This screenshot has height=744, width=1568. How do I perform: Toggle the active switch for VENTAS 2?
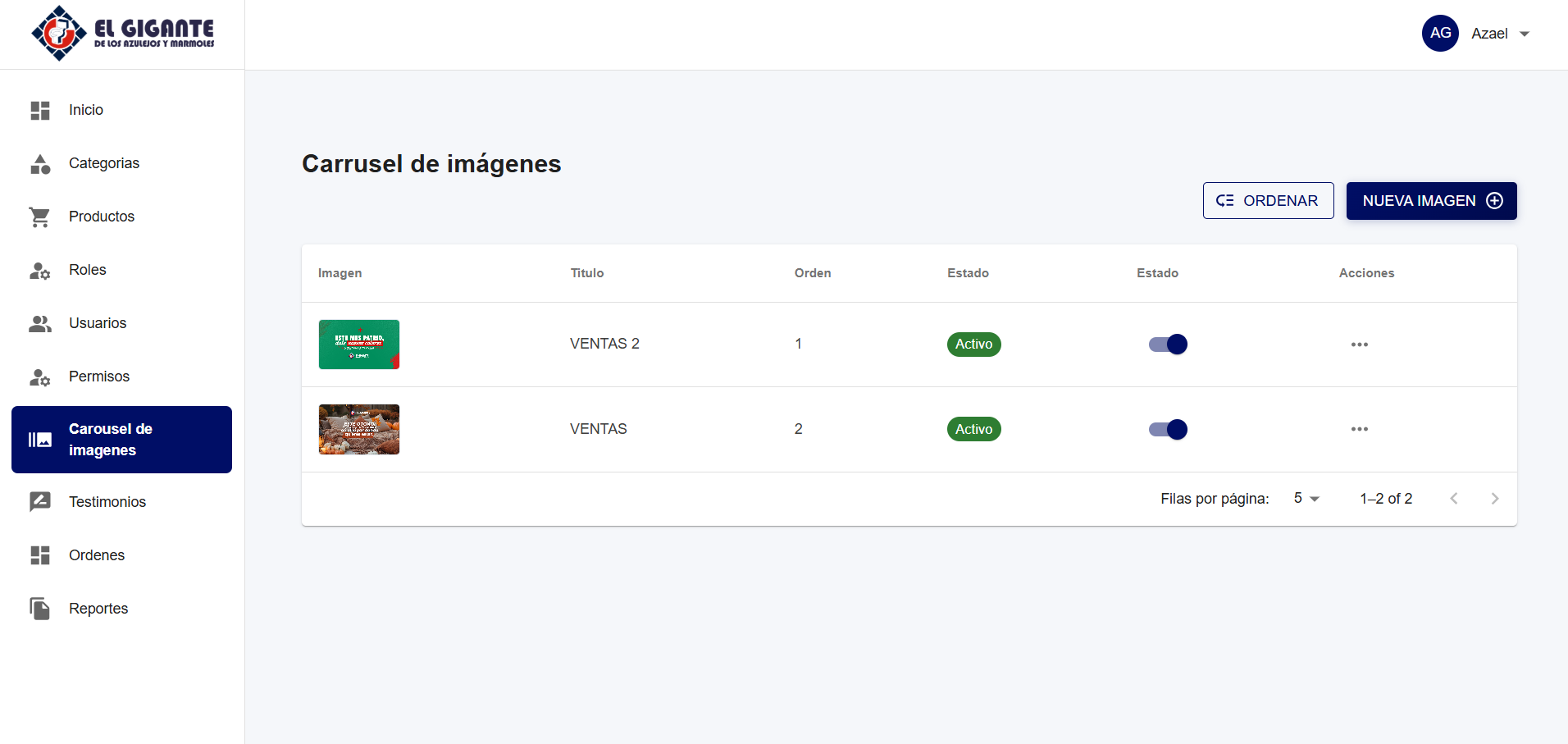tap(1168, 345)
